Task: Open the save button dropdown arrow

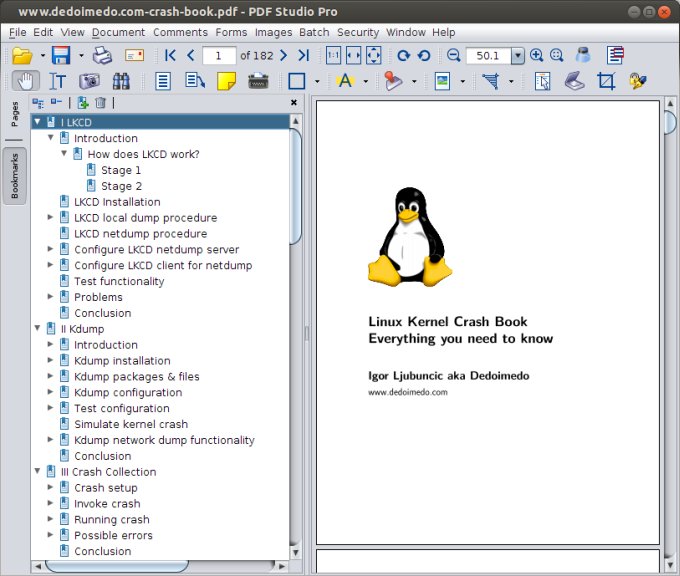Action: 81,56
